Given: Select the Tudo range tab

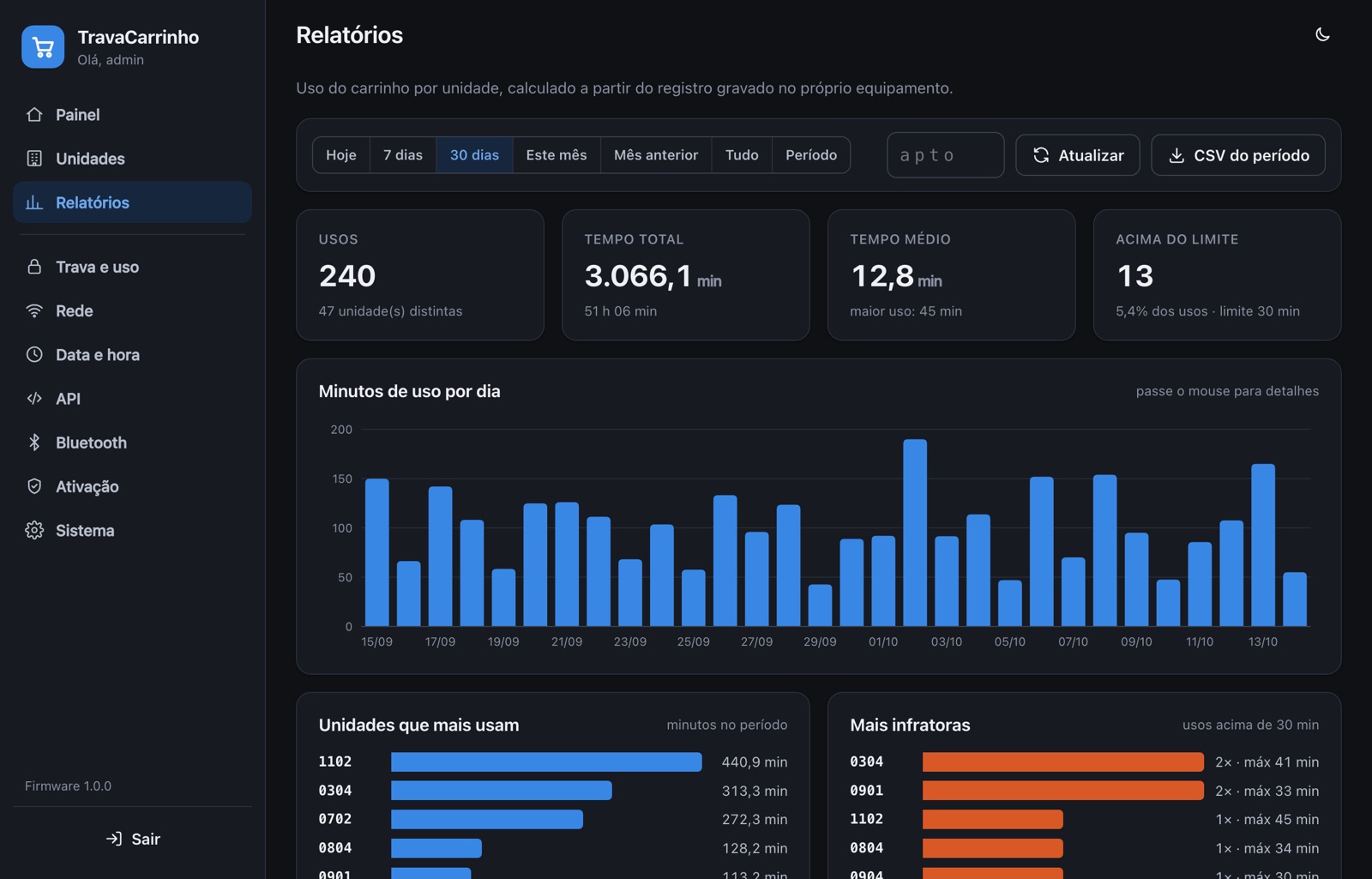Looking at the screenshot, I should coord(742,155).
